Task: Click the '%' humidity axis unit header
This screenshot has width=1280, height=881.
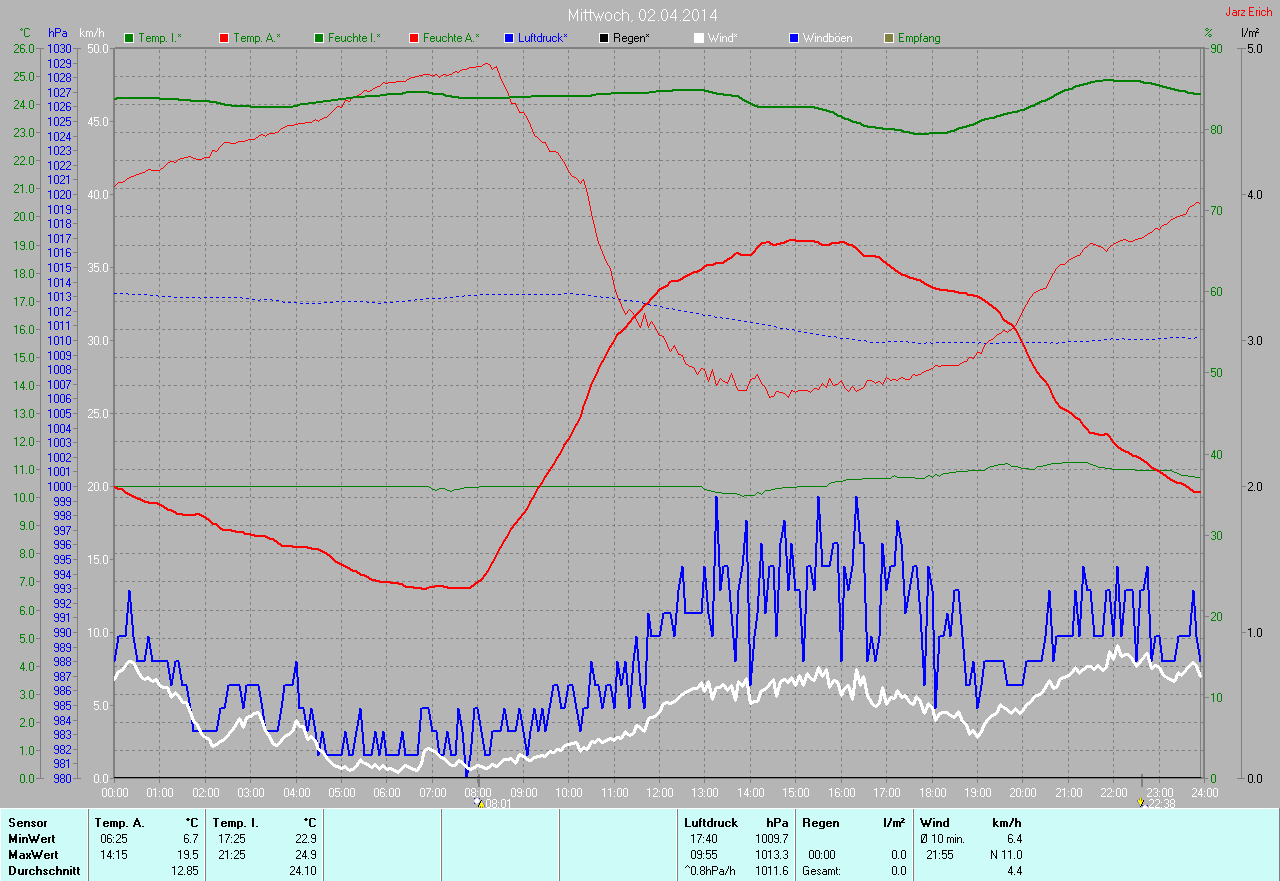Action: 1208,33
